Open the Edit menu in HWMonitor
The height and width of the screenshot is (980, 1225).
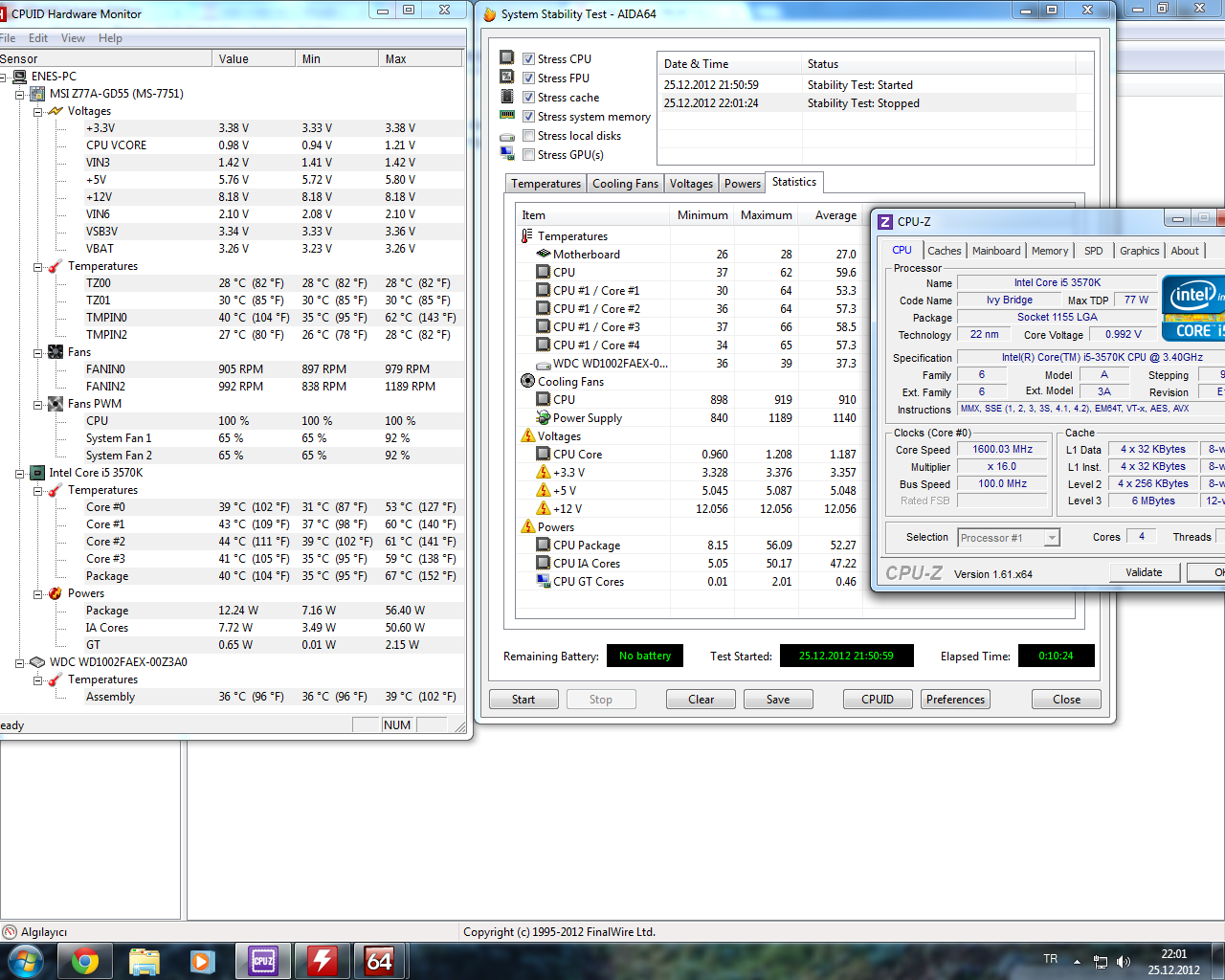[38, 38]
